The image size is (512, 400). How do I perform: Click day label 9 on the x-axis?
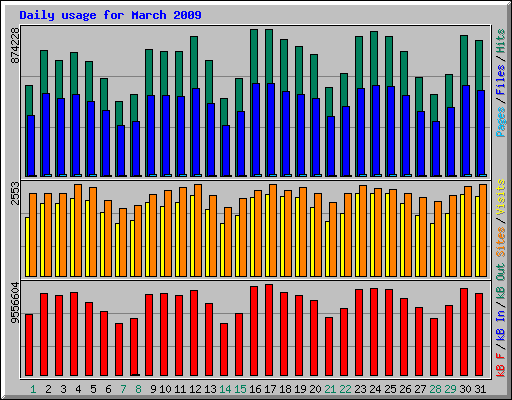153,389
